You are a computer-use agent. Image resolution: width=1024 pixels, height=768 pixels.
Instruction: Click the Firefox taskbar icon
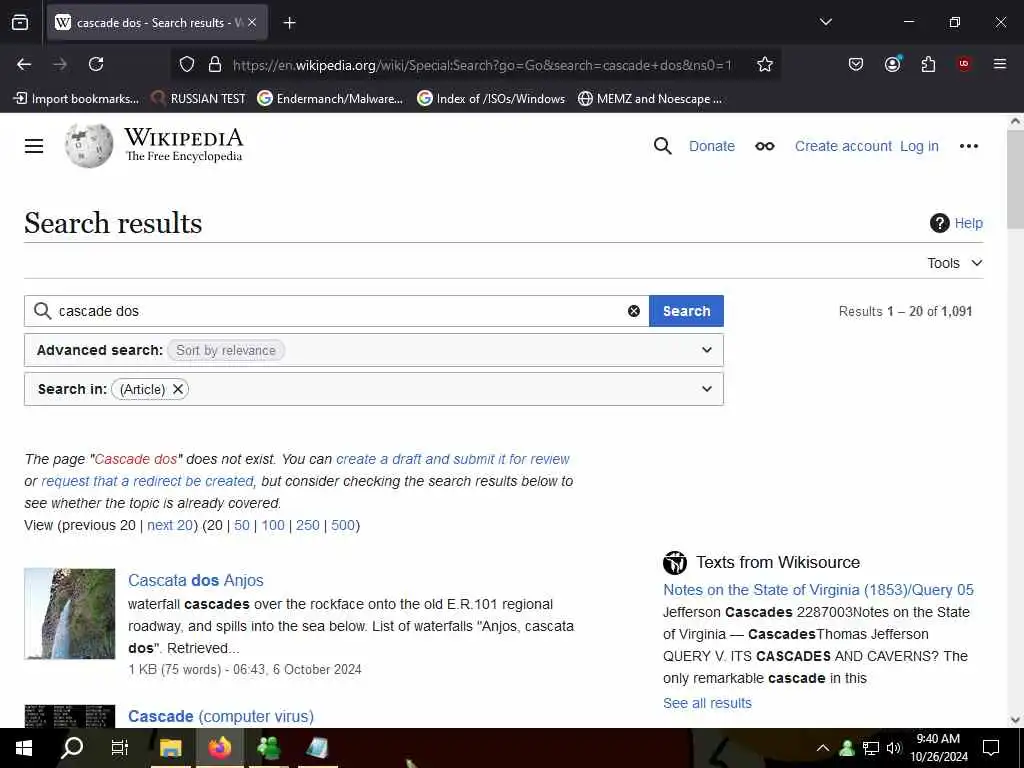[x=220, y=748]
